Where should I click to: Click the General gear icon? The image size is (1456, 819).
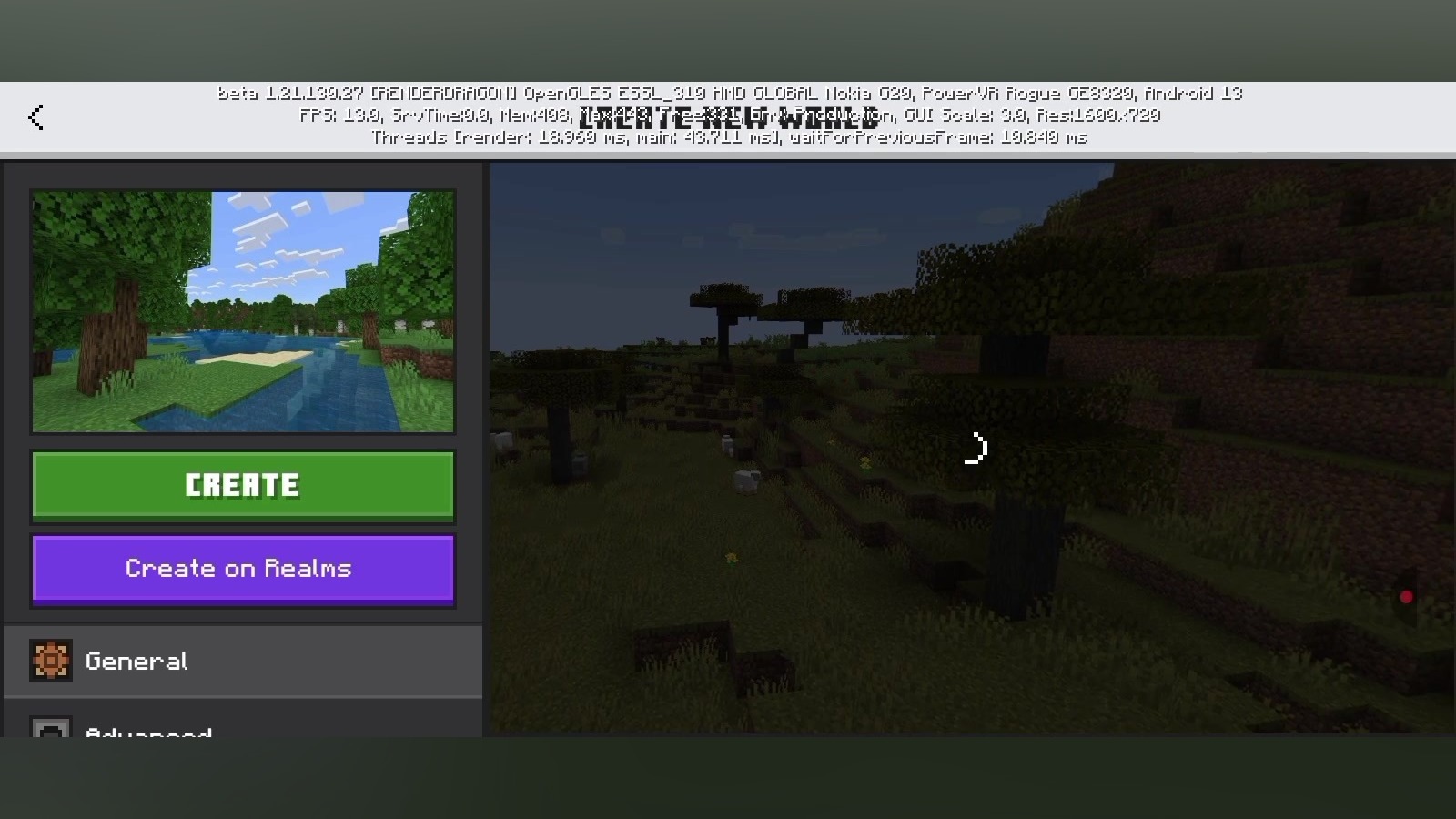[x=50, y=661]
